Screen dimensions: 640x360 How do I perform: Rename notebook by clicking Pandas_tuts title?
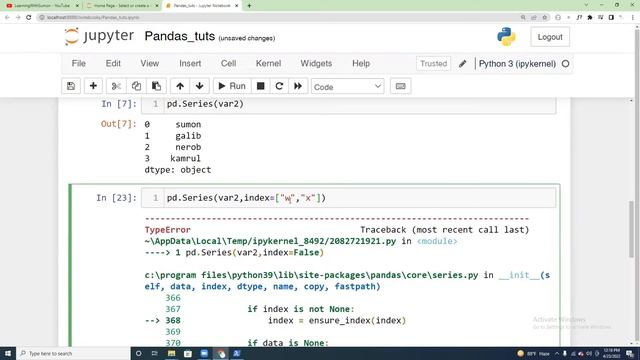click(180, 36)
